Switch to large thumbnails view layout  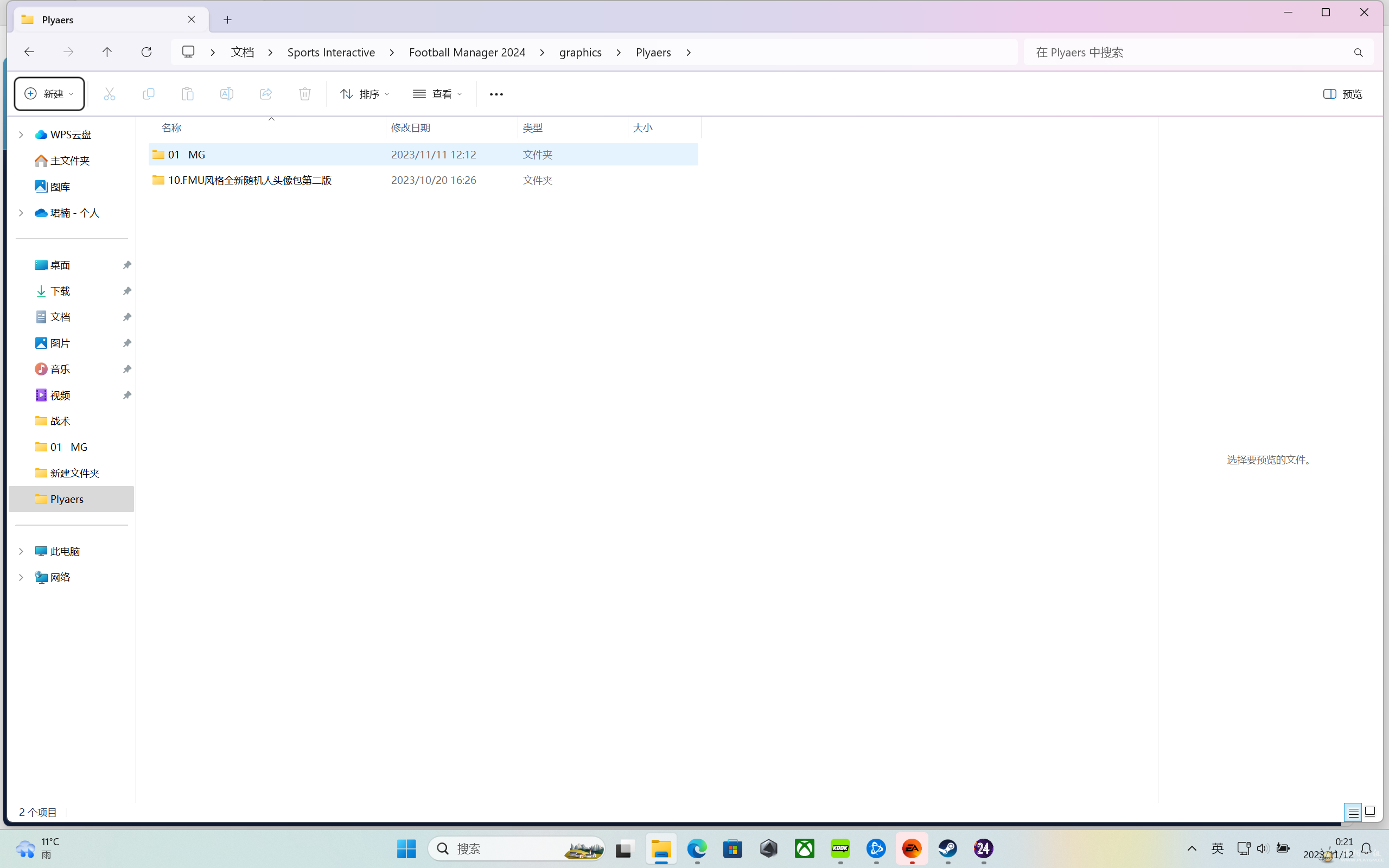(1370, 812)
